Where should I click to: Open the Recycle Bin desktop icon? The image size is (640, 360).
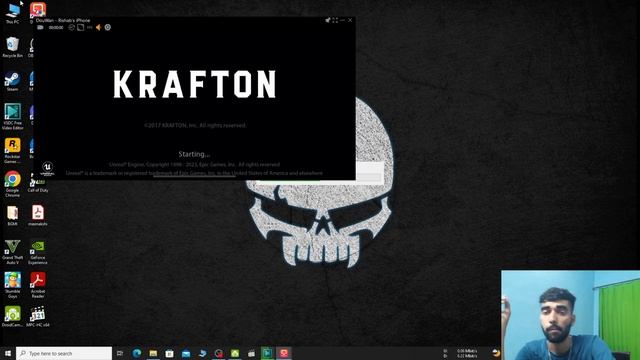coord(13,47)
